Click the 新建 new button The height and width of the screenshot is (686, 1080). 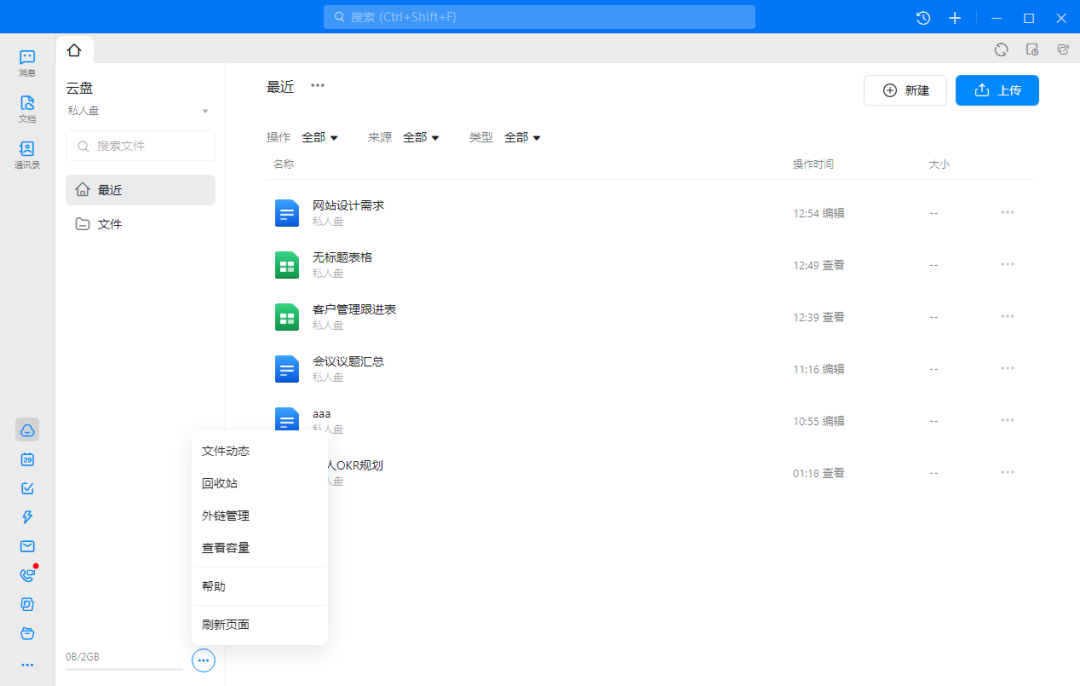[905, 90]
